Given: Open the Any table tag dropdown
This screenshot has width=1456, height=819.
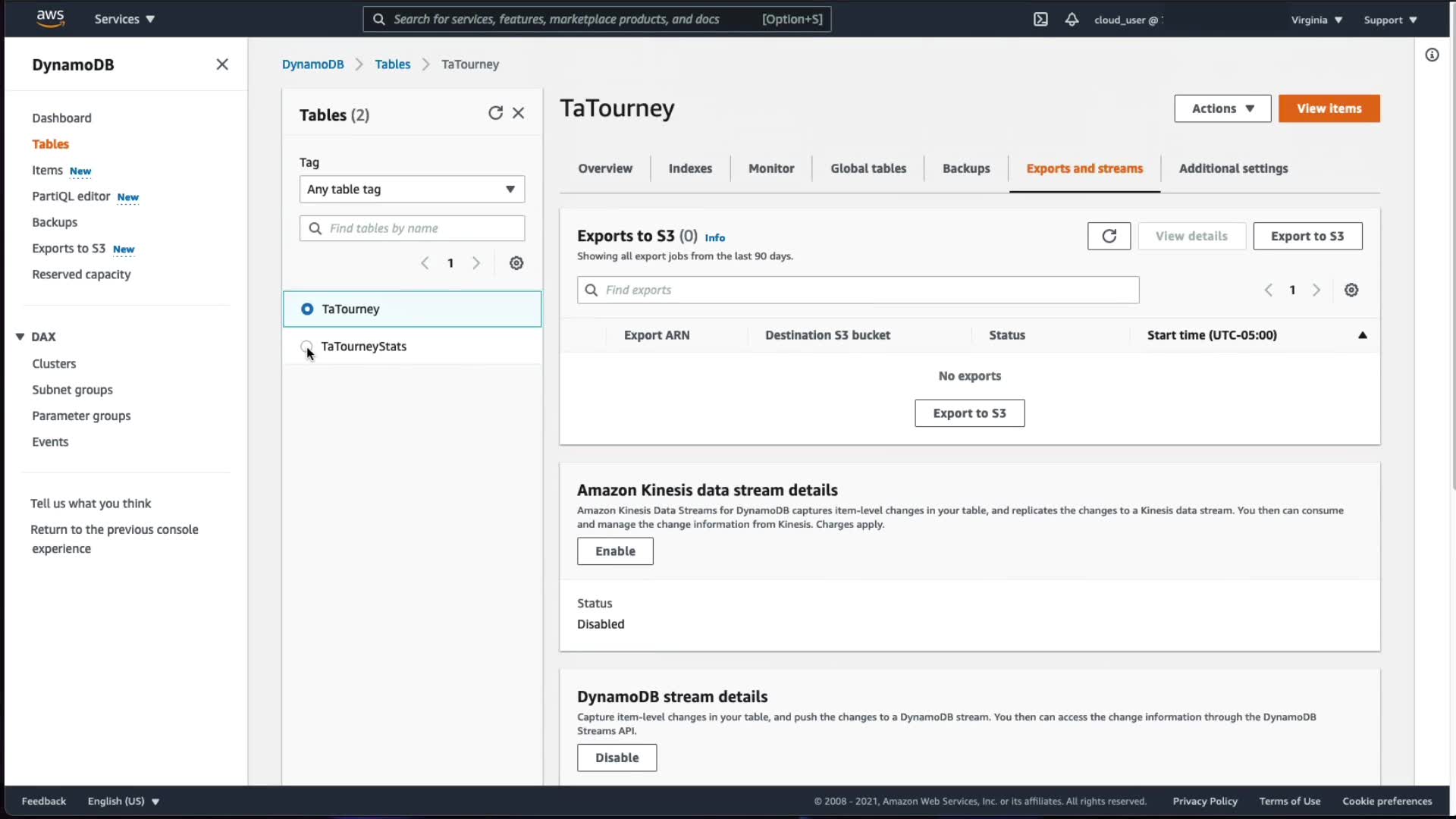Looking at the screenshot, I should click(412, 190).
